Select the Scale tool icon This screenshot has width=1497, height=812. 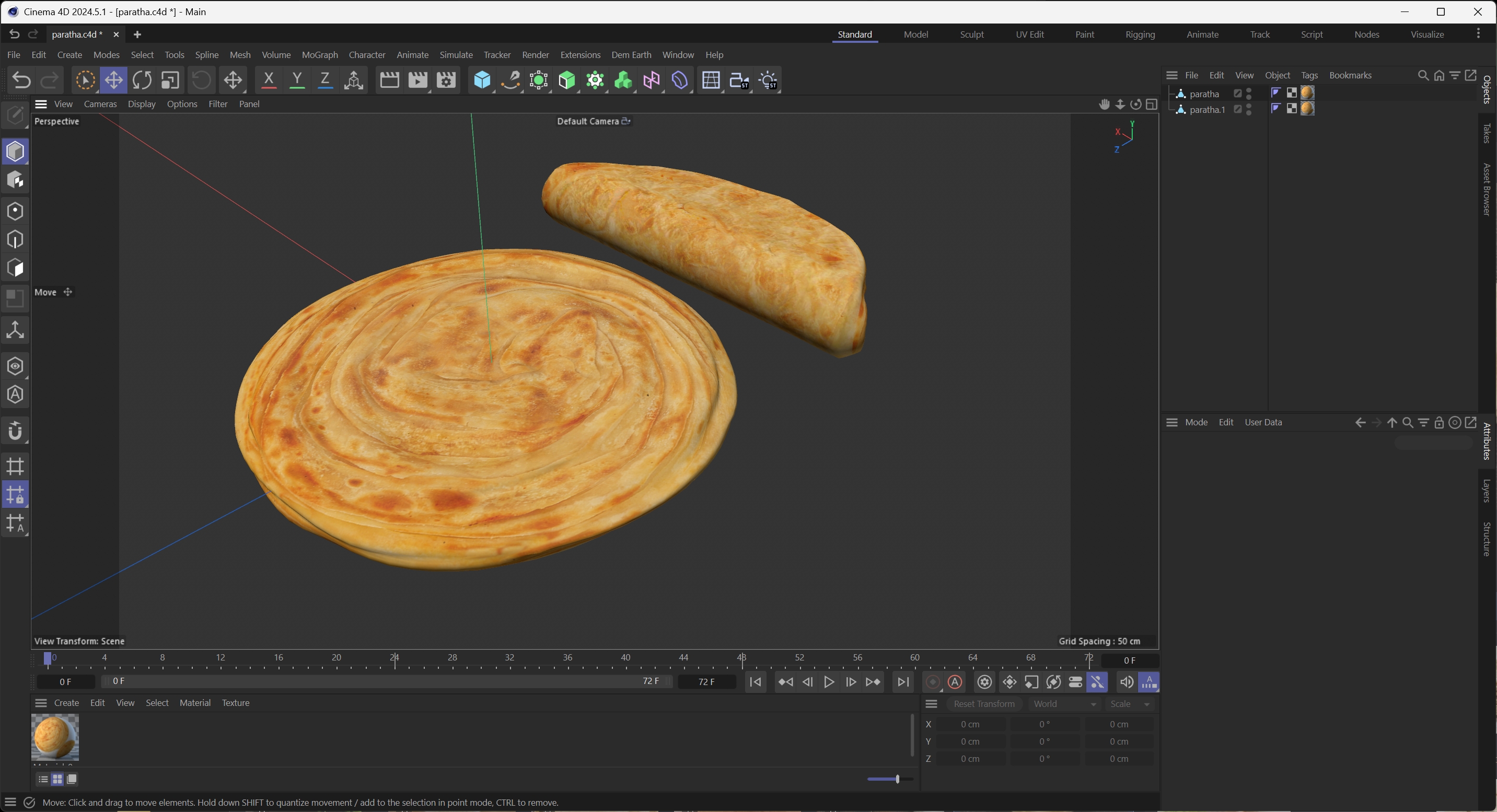(x=170, y=80)
